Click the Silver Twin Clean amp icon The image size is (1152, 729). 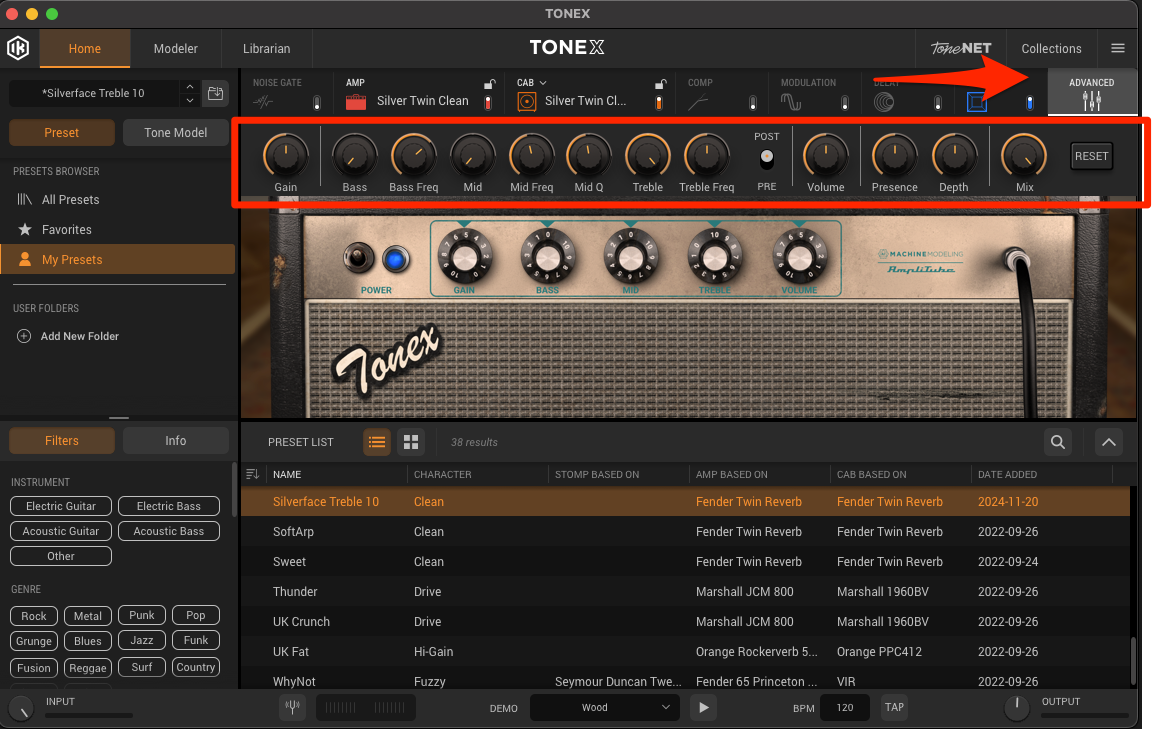point(355,101)
